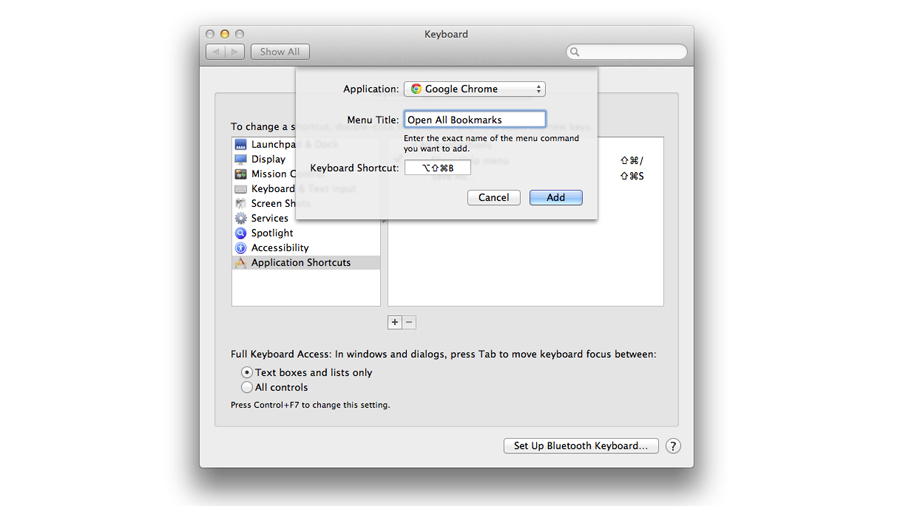Open help with the question mark button

(673, 446)
